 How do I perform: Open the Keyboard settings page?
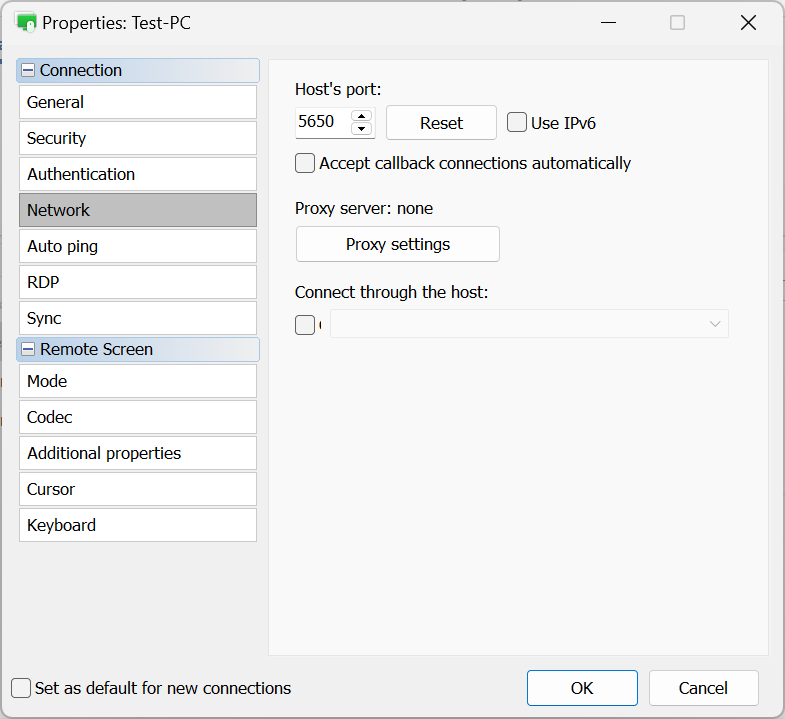tap(138, 525)
